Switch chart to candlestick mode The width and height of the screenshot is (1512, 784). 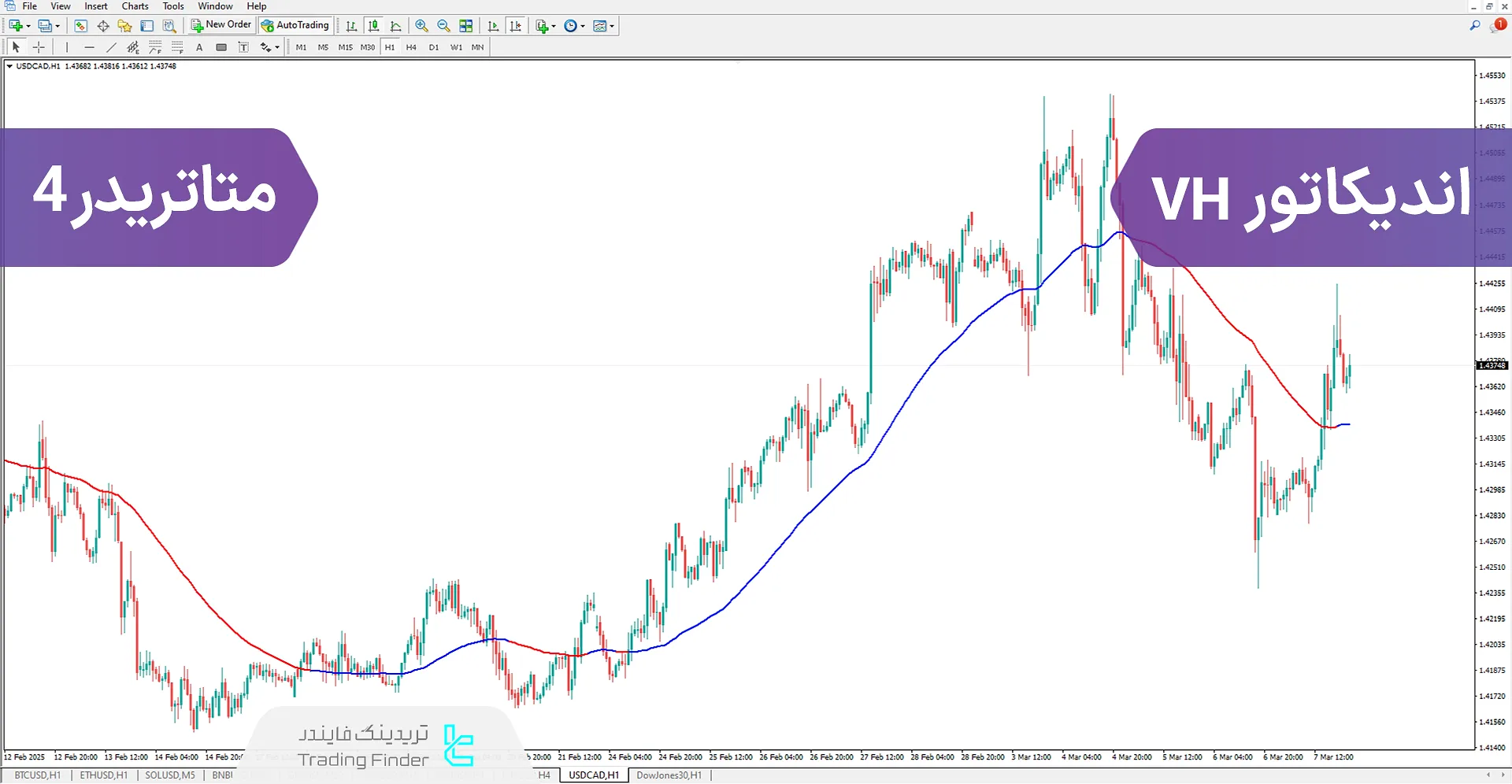373,26
